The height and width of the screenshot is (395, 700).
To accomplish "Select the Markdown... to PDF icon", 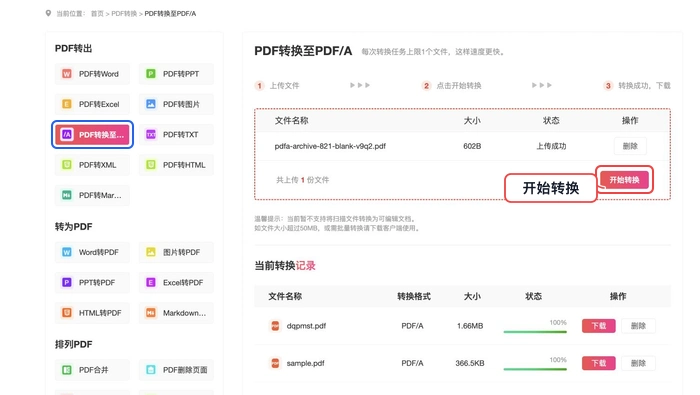I will [151, 313].
